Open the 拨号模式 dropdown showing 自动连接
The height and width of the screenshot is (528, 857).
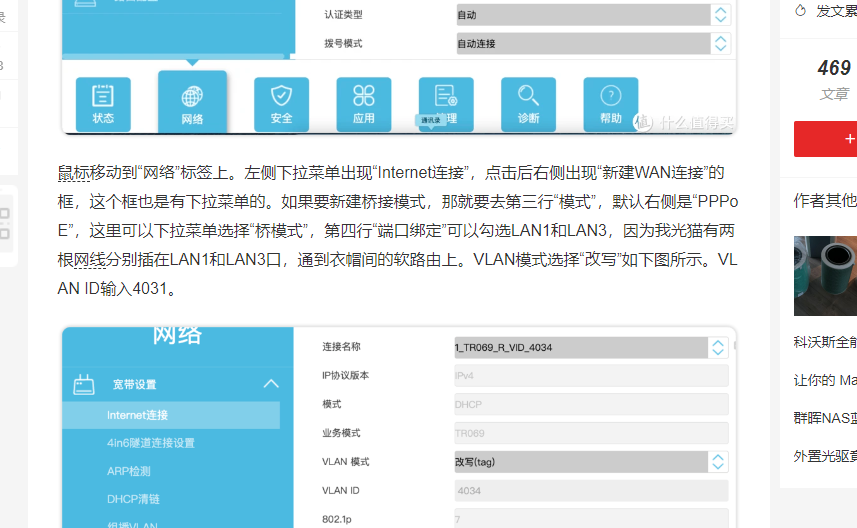pos(592,44)
